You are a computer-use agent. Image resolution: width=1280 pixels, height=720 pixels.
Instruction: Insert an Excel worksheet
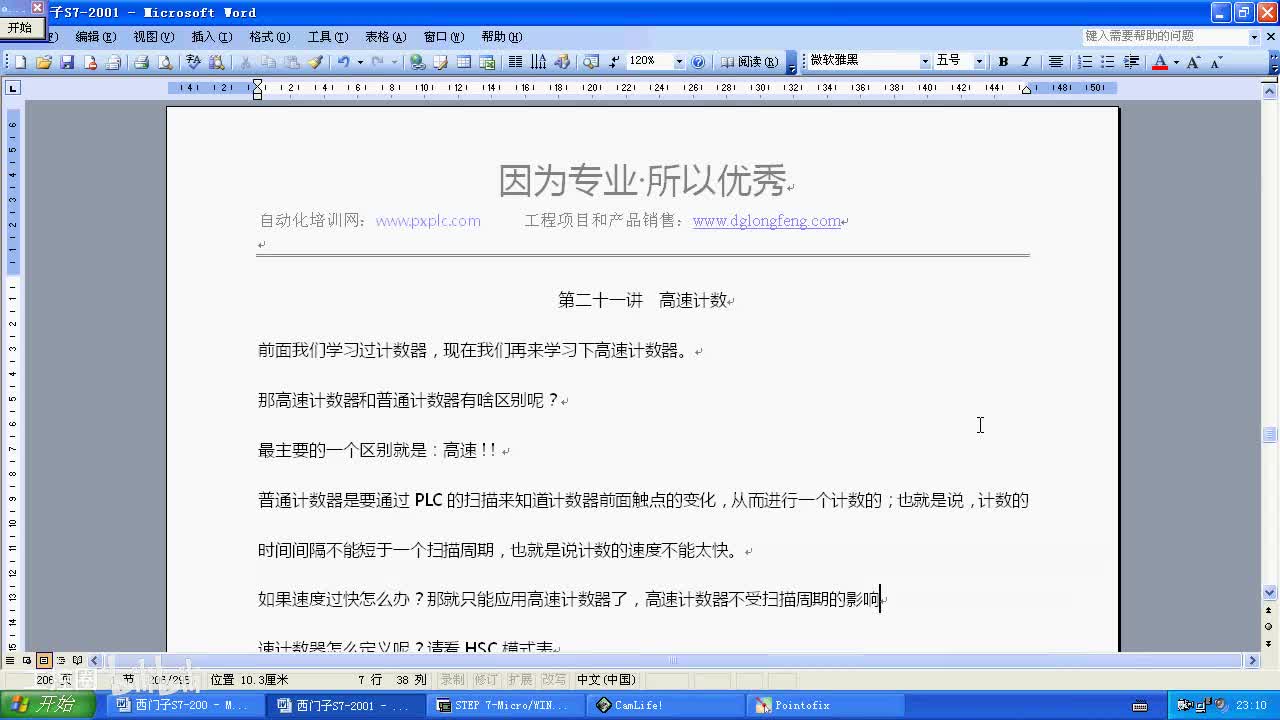pos(488,62)
